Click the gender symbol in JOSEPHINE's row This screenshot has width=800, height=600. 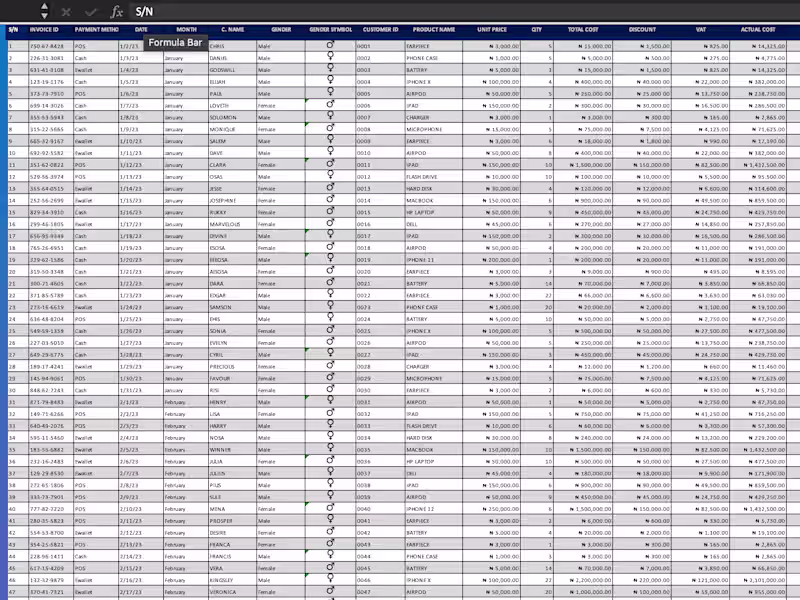point(331,199)
